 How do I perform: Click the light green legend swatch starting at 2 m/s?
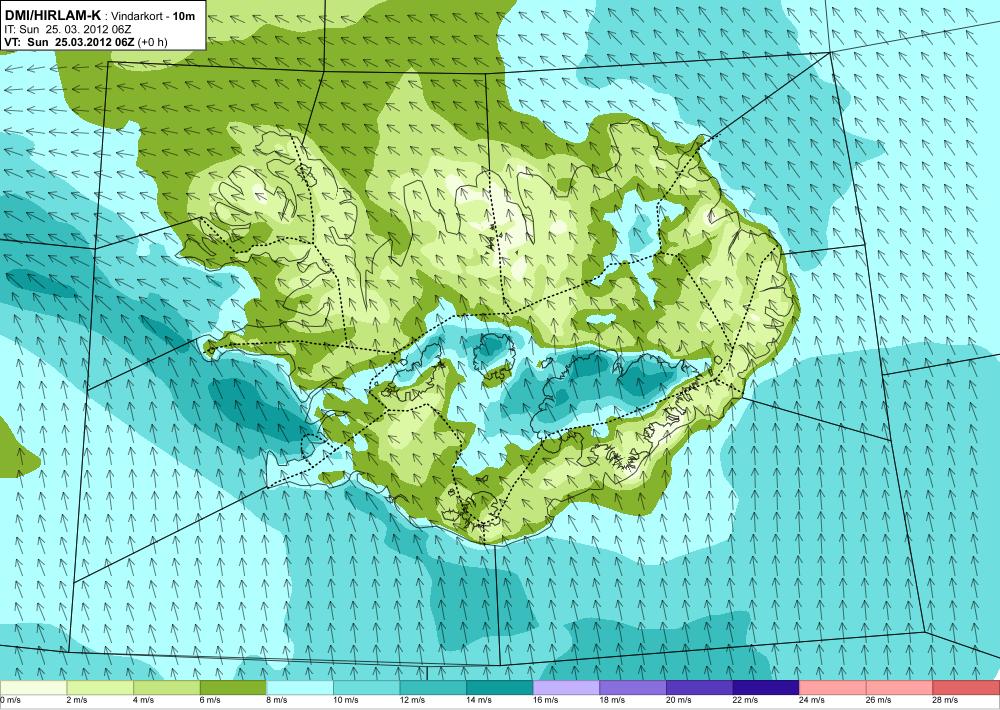99,688
